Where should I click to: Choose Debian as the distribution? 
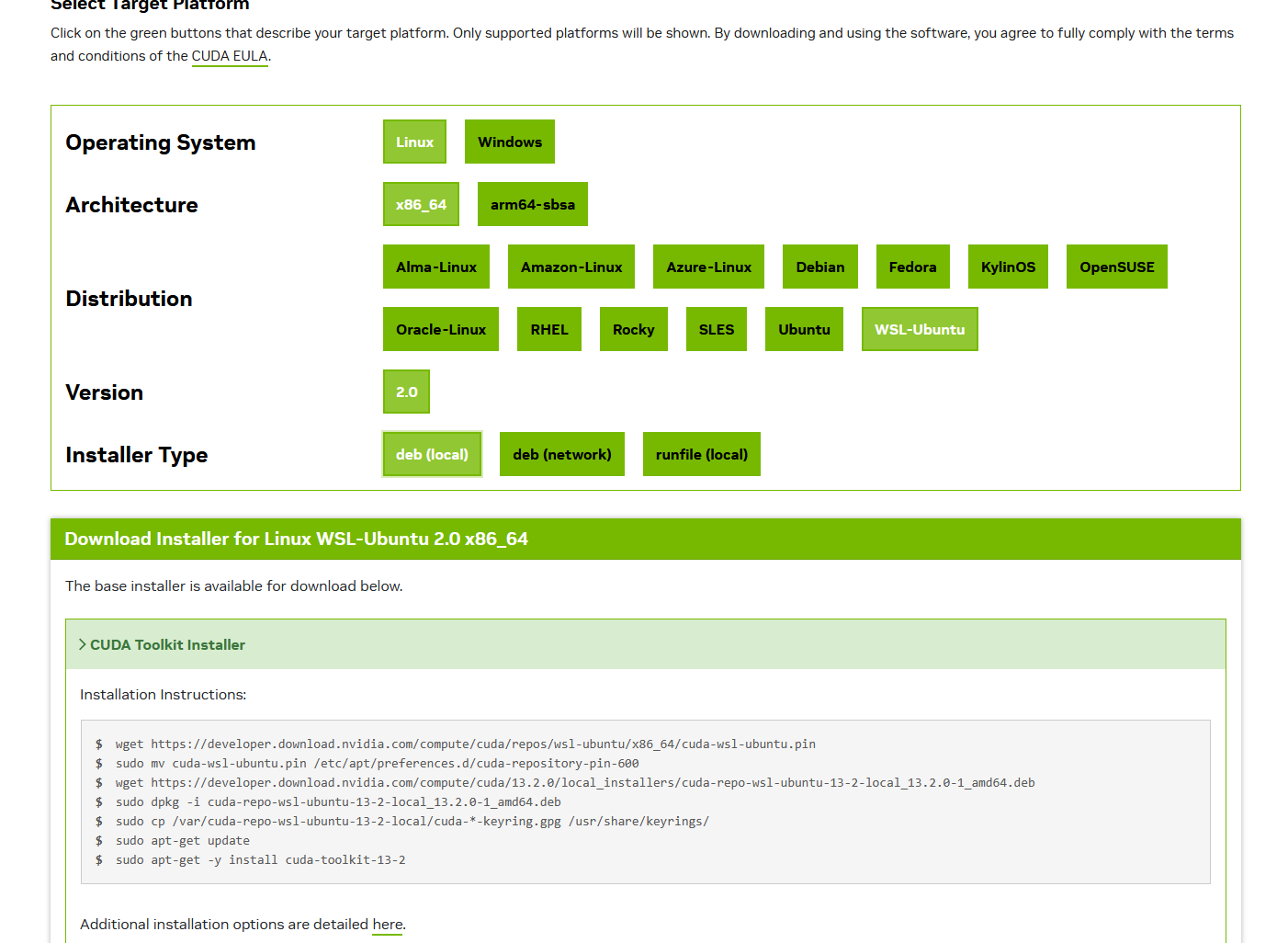tap(819, 267)
